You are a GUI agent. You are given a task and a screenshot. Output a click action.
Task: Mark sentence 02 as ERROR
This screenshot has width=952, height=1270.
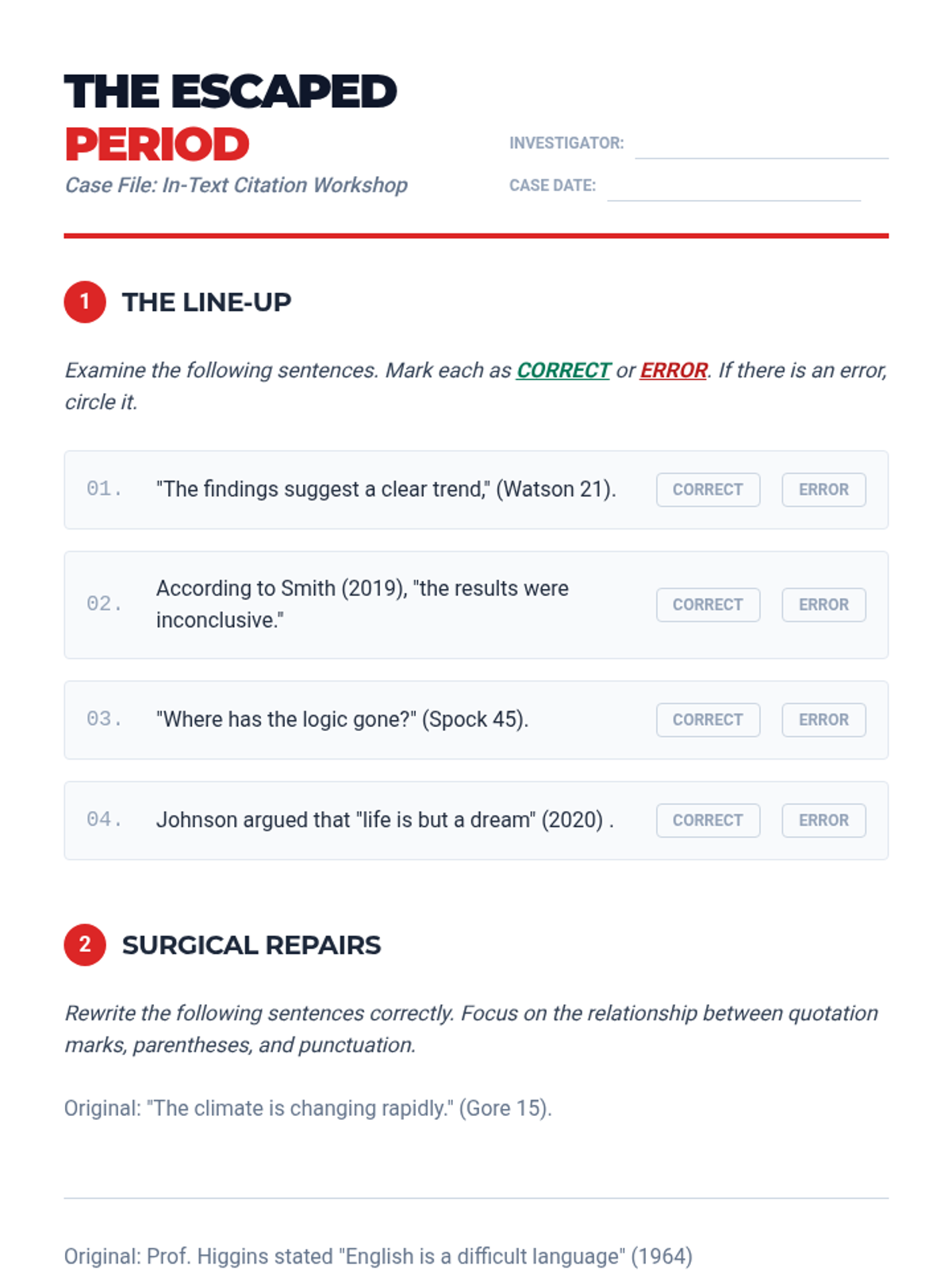[823, 605]
